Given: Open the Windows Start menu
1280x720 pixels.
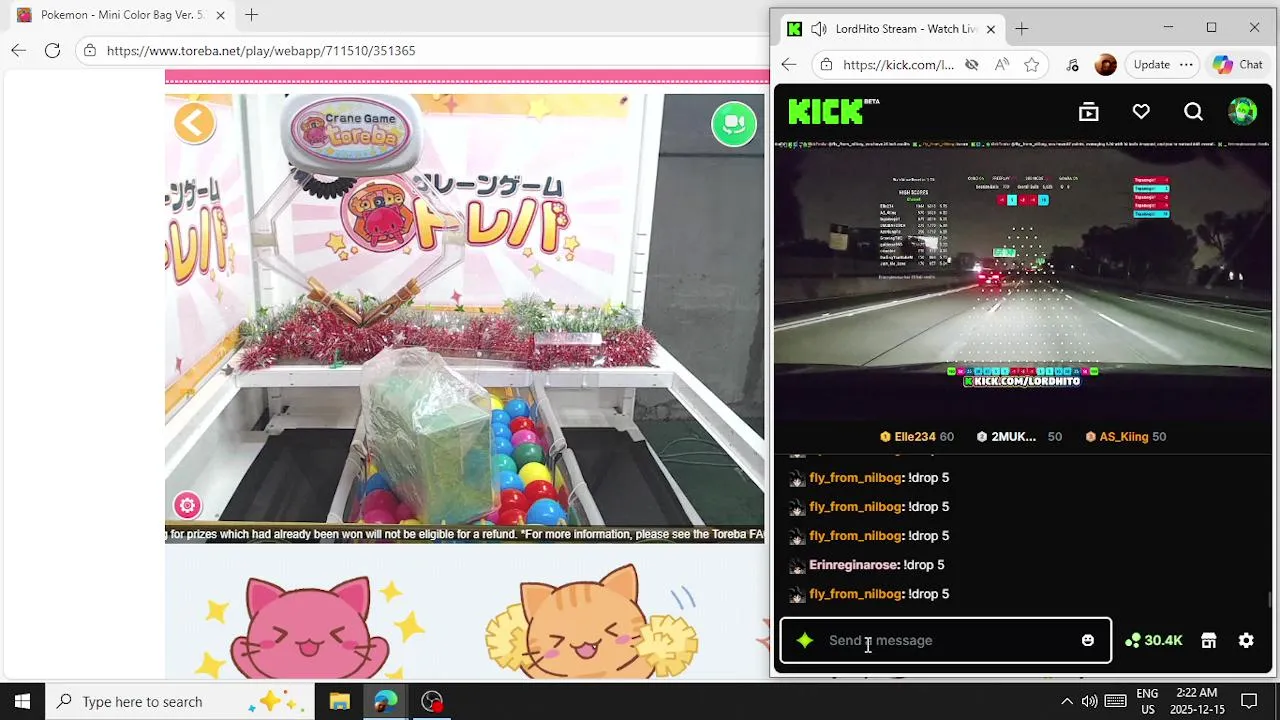Looking at the screenshot, I should [x=22, y=701].
